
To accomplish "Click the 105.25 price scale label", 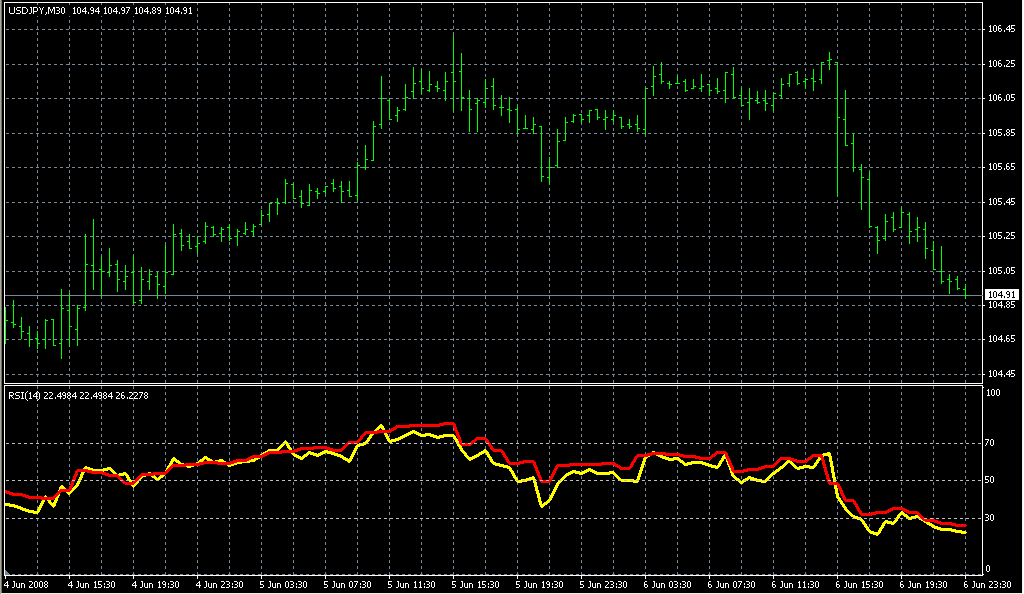I will (x=1002, y=236).
